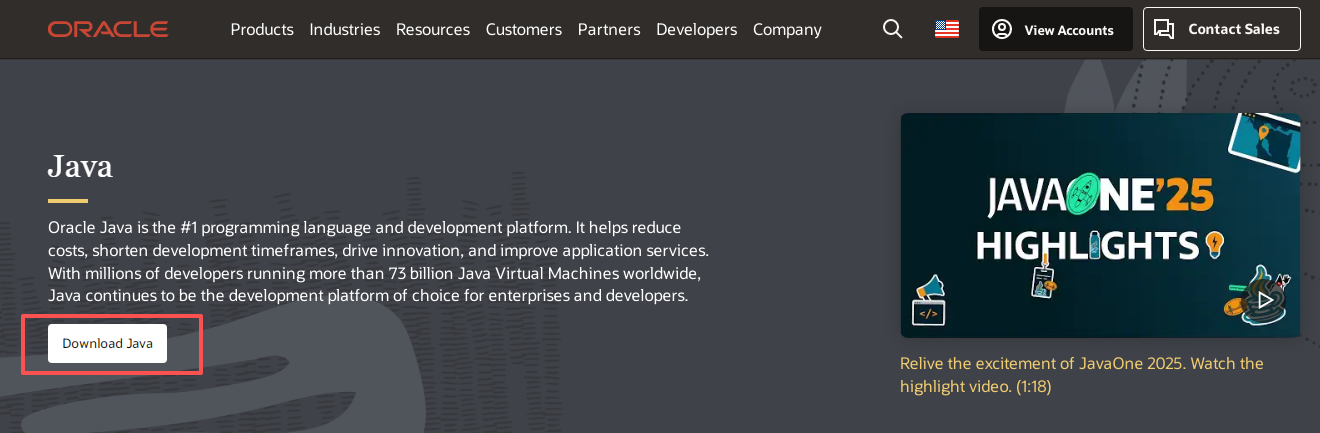Viewport: 1320px width, 433px height.
Task: Click the Oracle Java description paragraph
Action: coord(378,262)
